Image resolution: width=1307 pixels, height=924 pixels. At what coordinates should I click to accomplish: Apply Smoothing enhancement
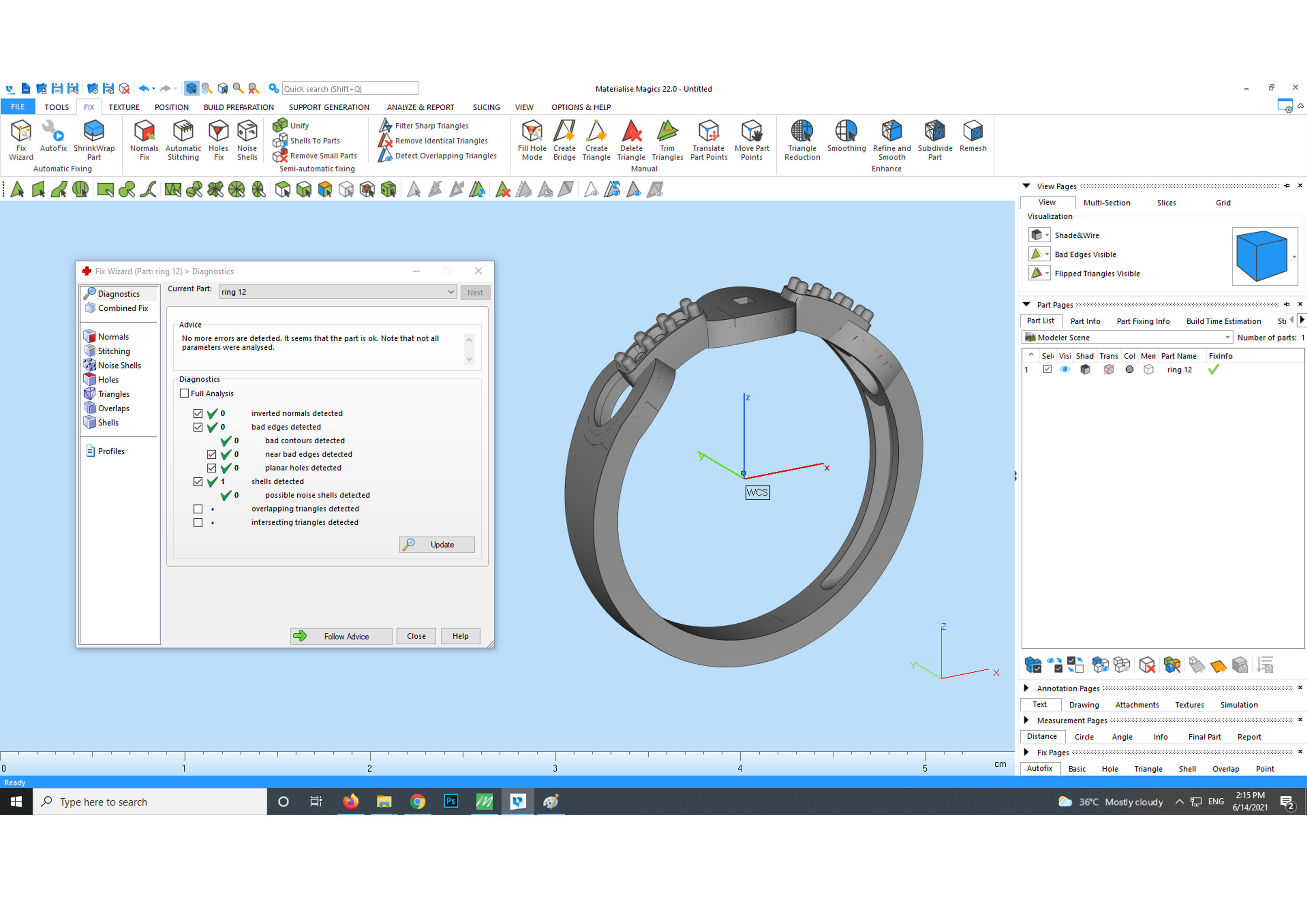coord(846,136)
